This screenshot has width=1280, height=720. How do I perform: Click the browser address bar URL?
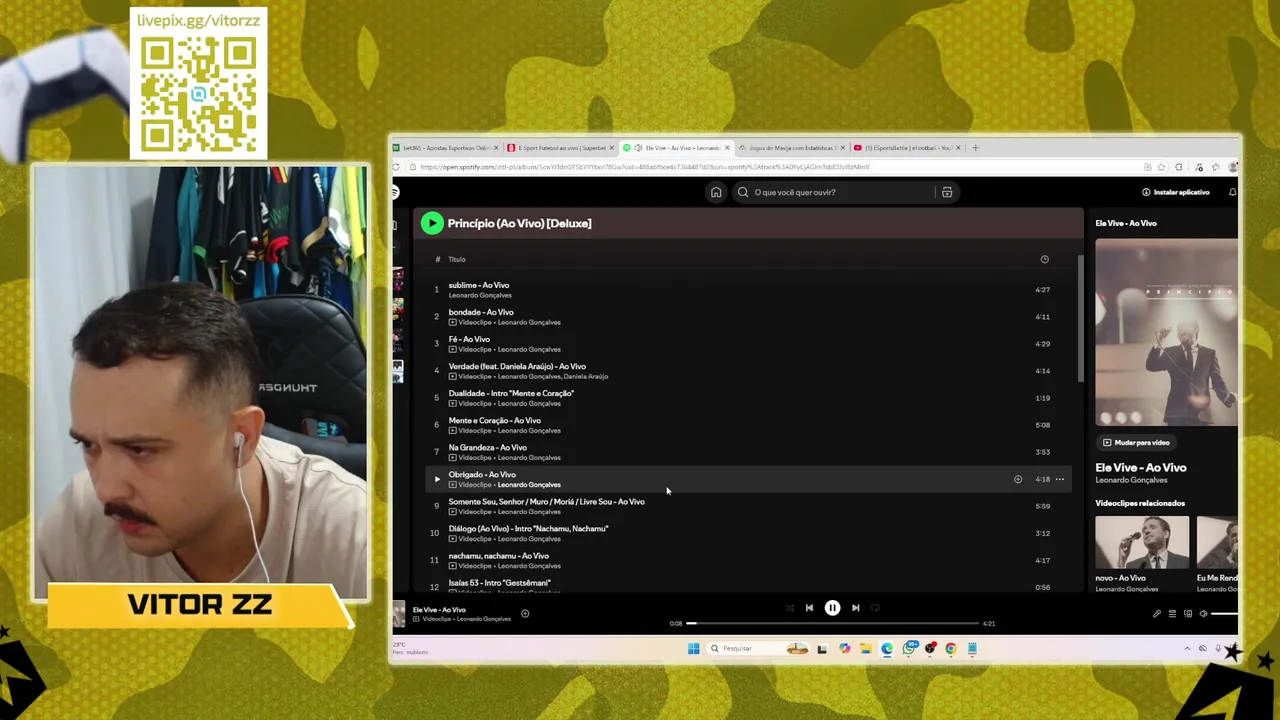(x=645, y=167)
